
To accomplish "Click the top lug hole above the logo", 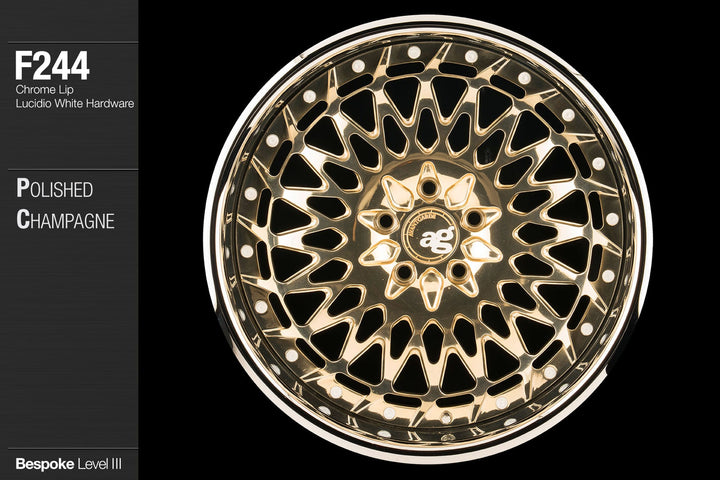I will pyautogui.click(x=428, y=187).
